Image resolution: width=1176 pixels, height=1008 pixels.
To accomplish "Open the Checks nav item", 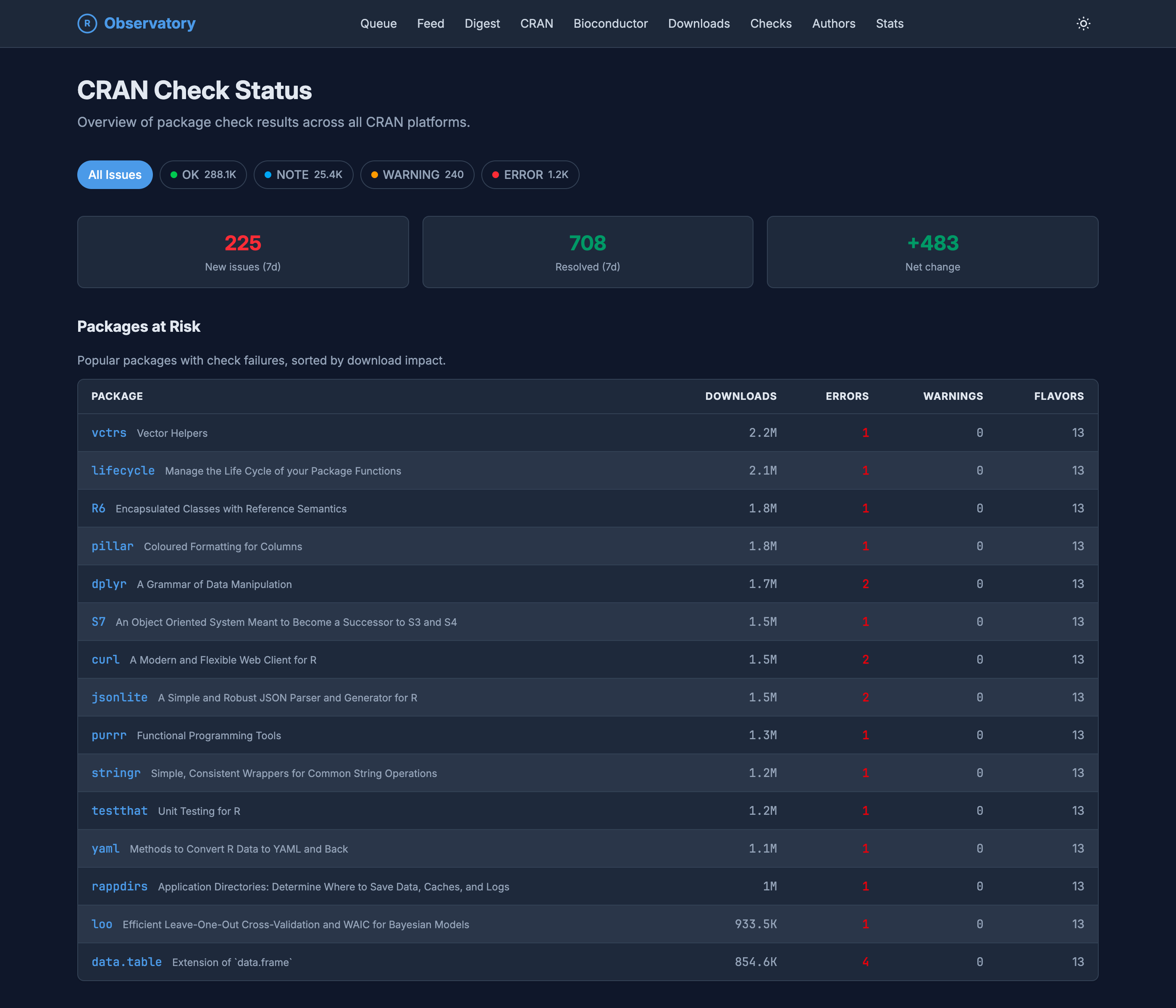I will (x=771, y=24).
